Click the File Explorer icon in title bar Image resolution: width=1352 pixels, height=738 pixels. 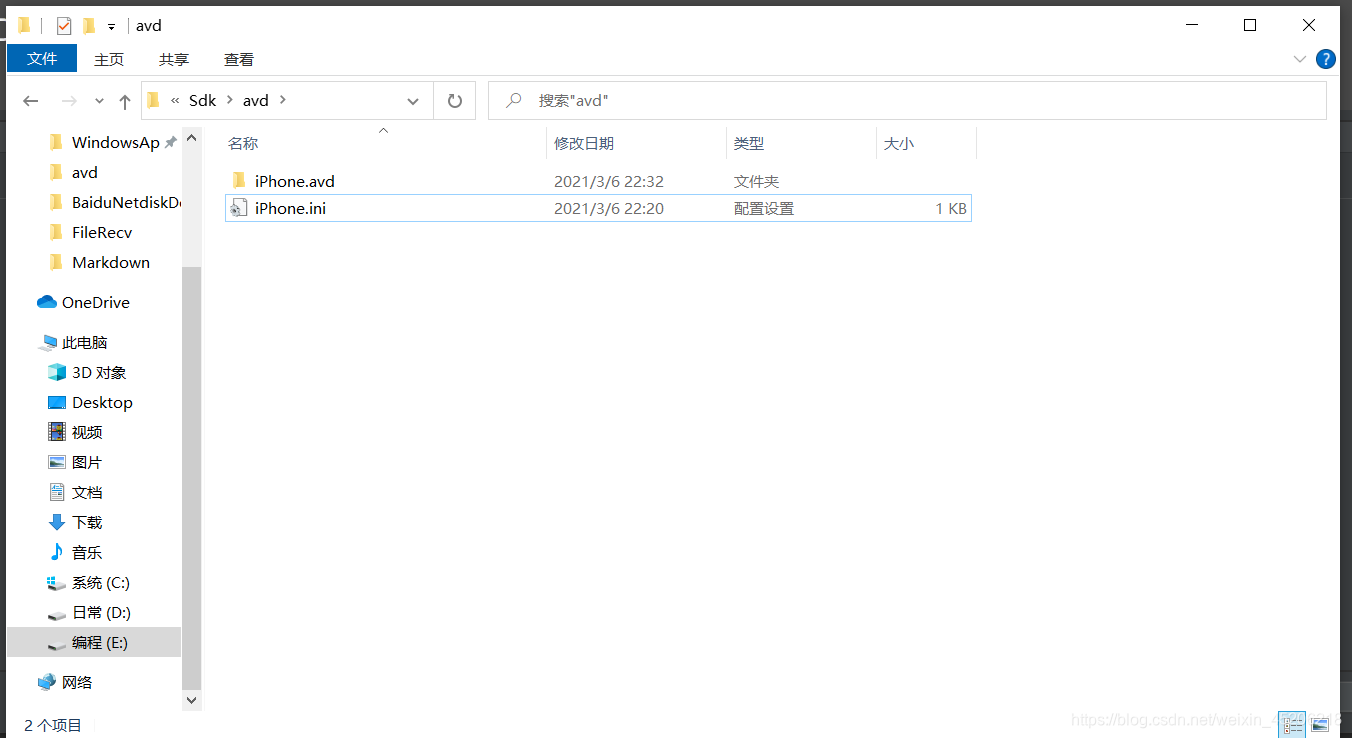coord(24,25)
